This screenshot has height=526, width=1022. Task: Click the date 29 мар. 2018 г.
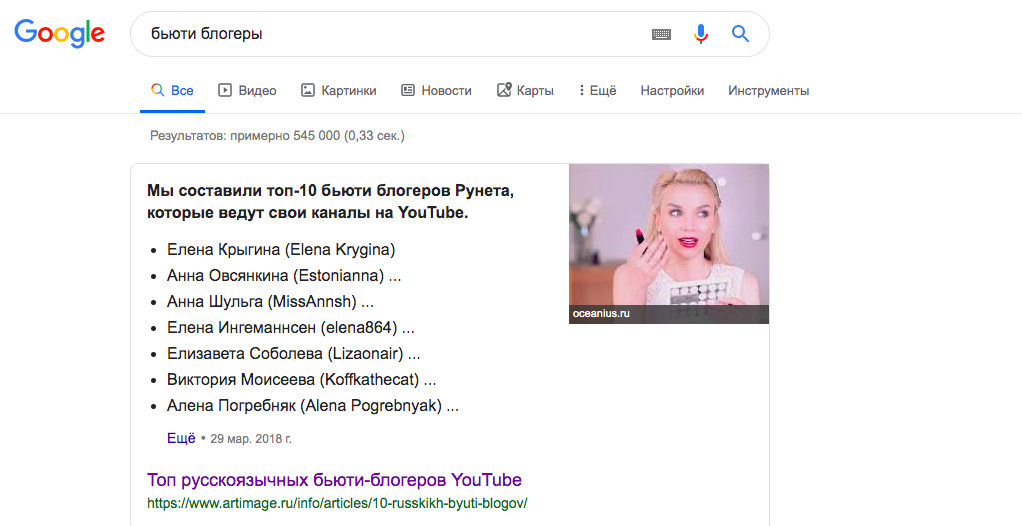[x=251, y=439]
